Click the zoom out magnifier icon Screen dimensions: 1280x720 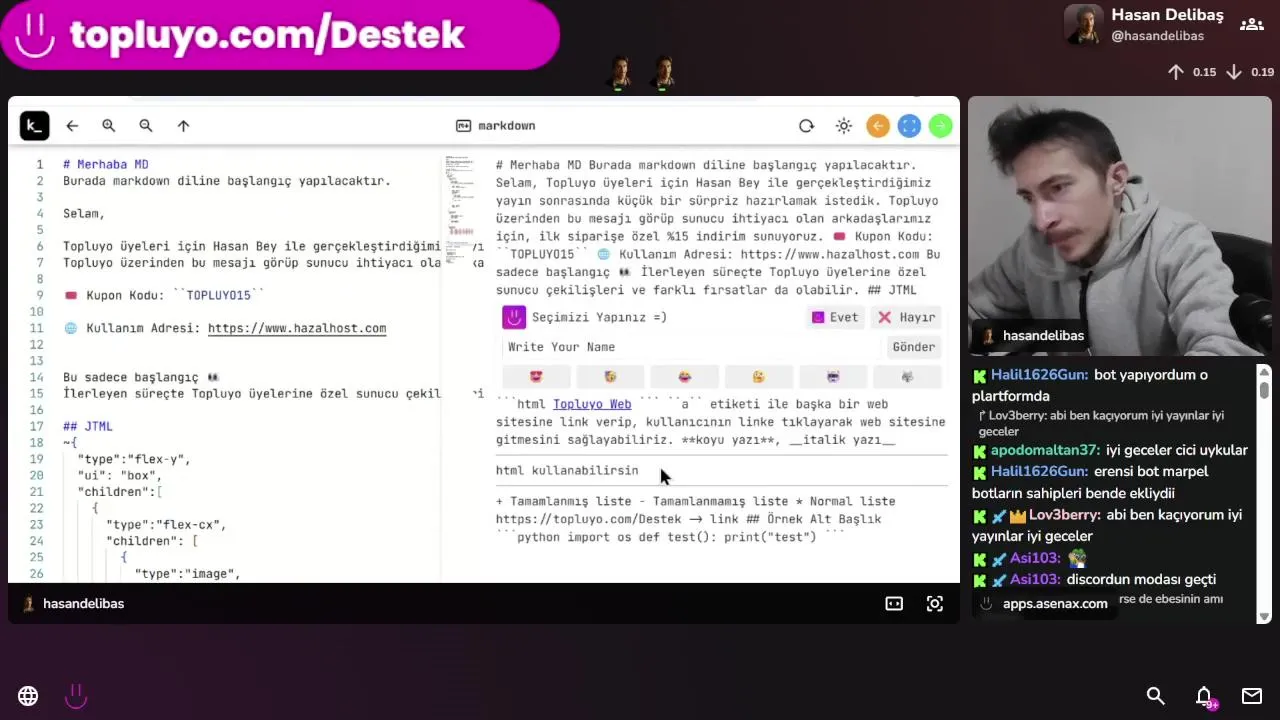(146, 126)
